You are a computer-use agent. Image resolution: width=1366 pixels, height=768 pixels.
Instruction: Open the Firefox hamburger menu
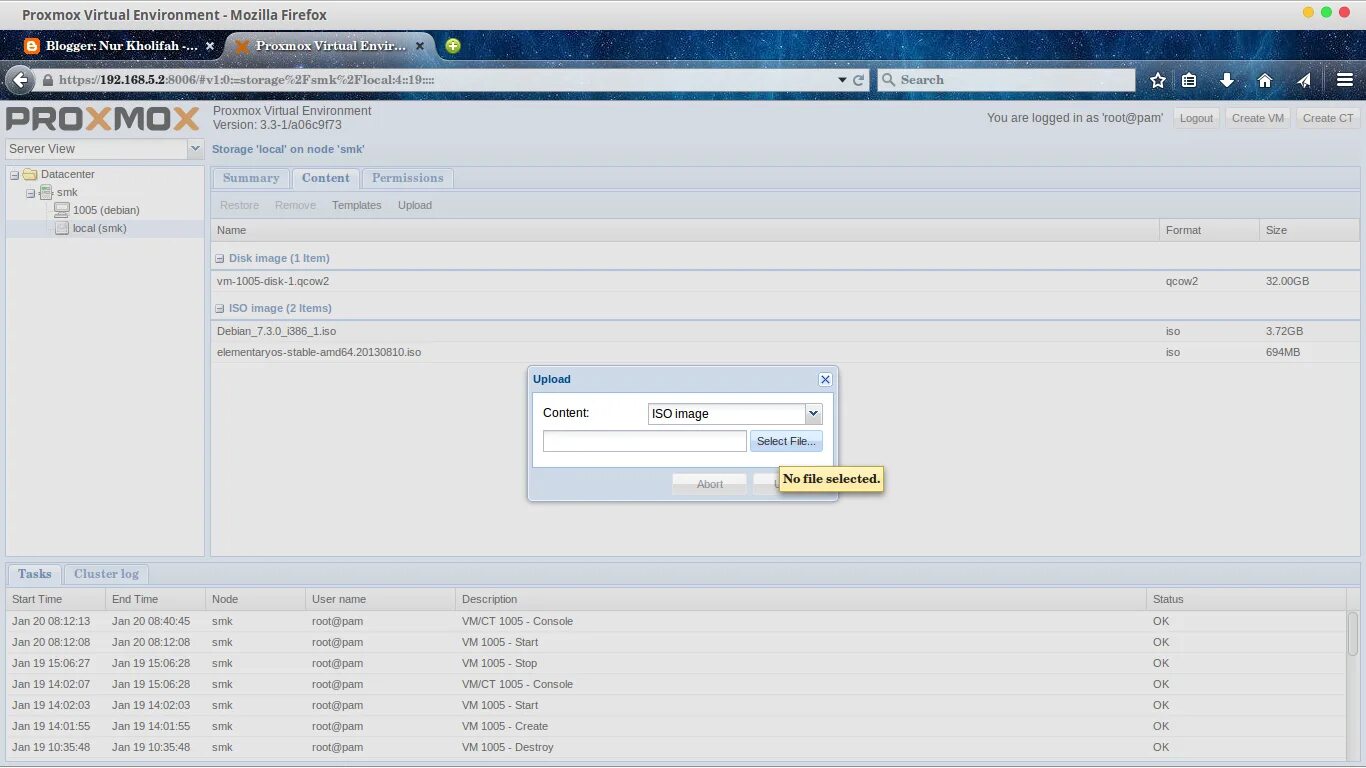(x=1345, y=80)
